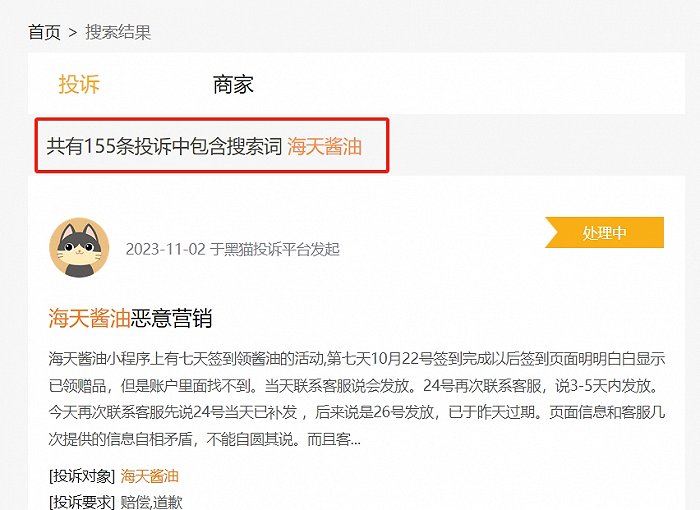Viewport: 700px width, 510px height.
Task: Go to 首页 breadcrumb link
Action: pos(44,32)
